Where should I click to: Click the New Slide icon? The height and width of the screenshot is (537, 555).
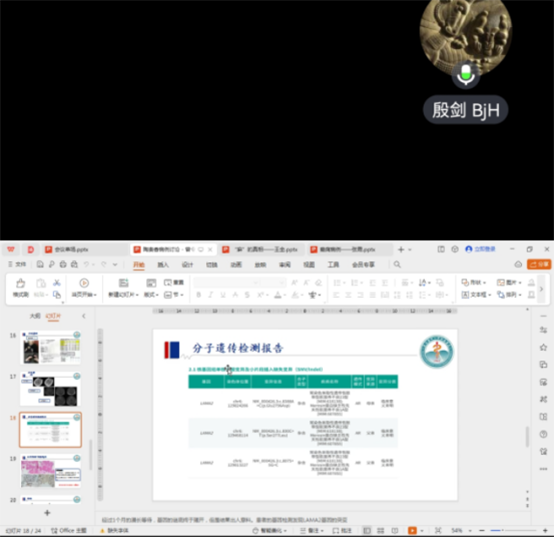click(123, 283)
